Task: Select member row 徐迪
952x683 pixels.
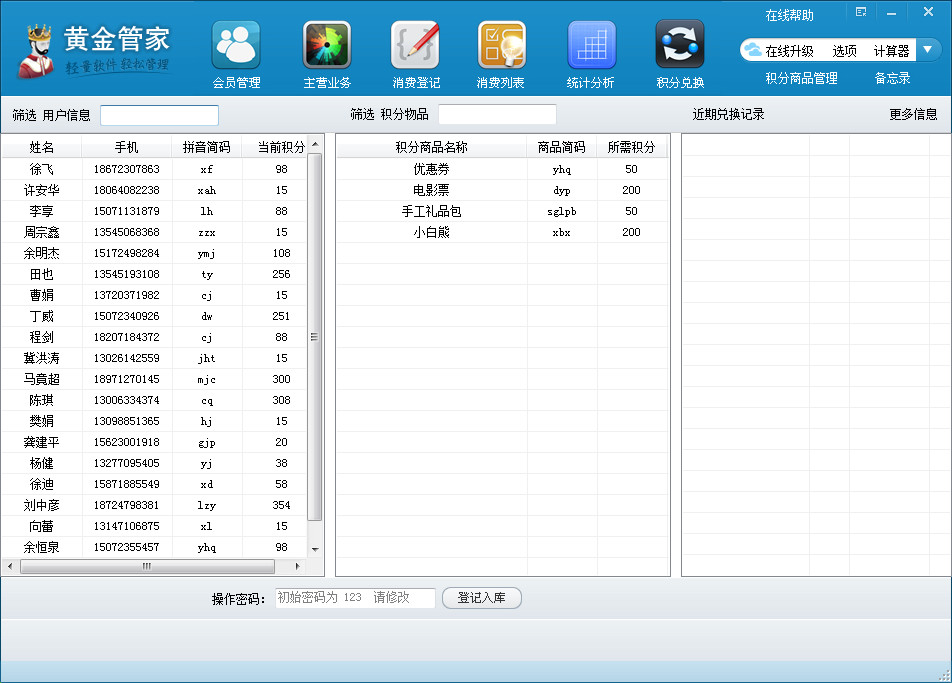Action: point(154,484)
